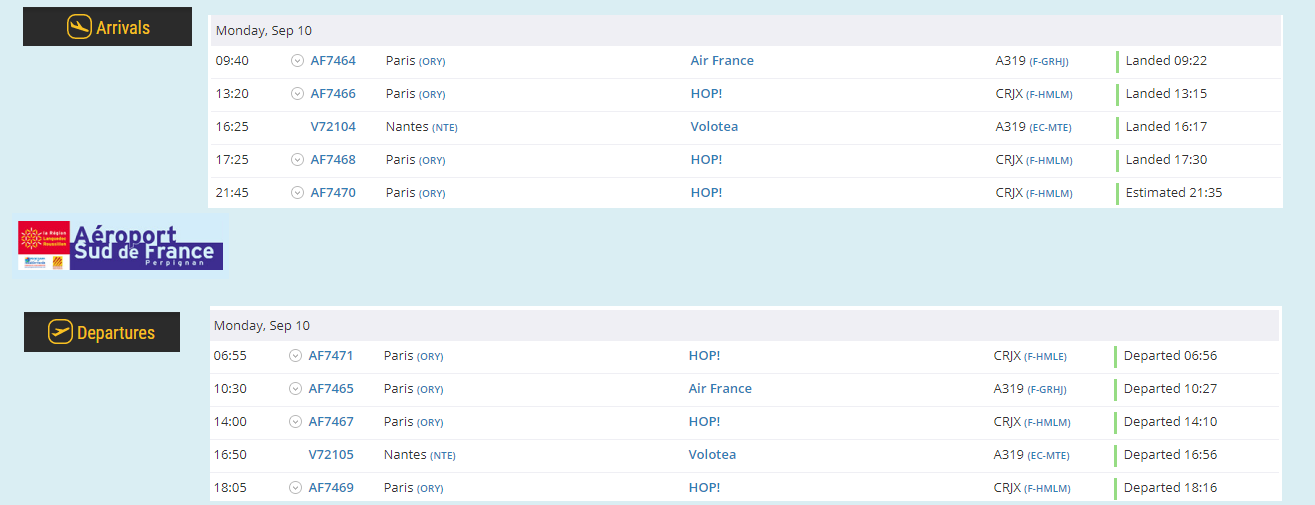Click scheduled time 18:05 in departures
Image resolution: width=1315 pixels, height=505 pixels.
[x=230, y=488]
